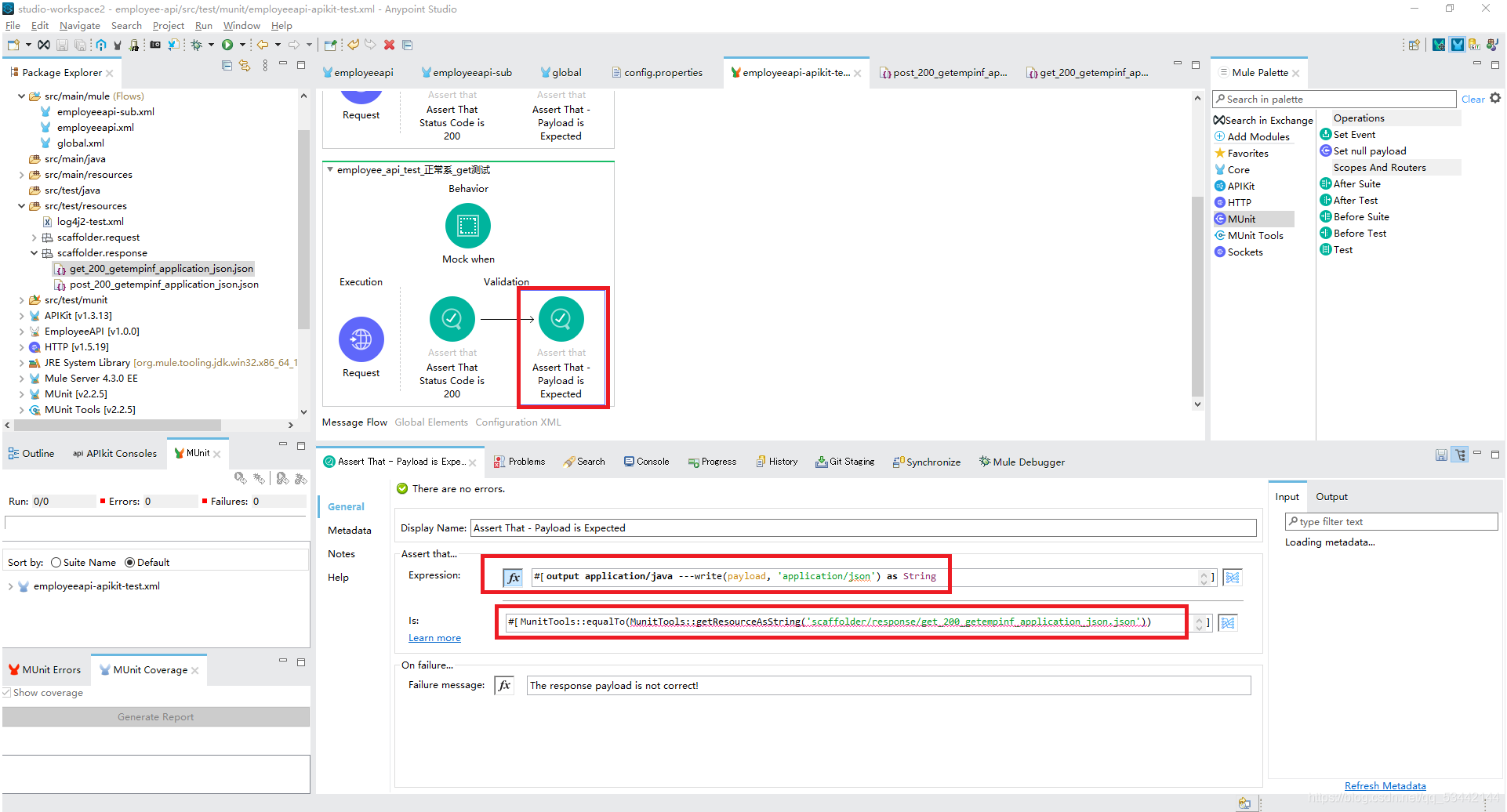Click the MUnit rerun test play icon
This screenshot has width=1507, height=812.
click(241, 478)
